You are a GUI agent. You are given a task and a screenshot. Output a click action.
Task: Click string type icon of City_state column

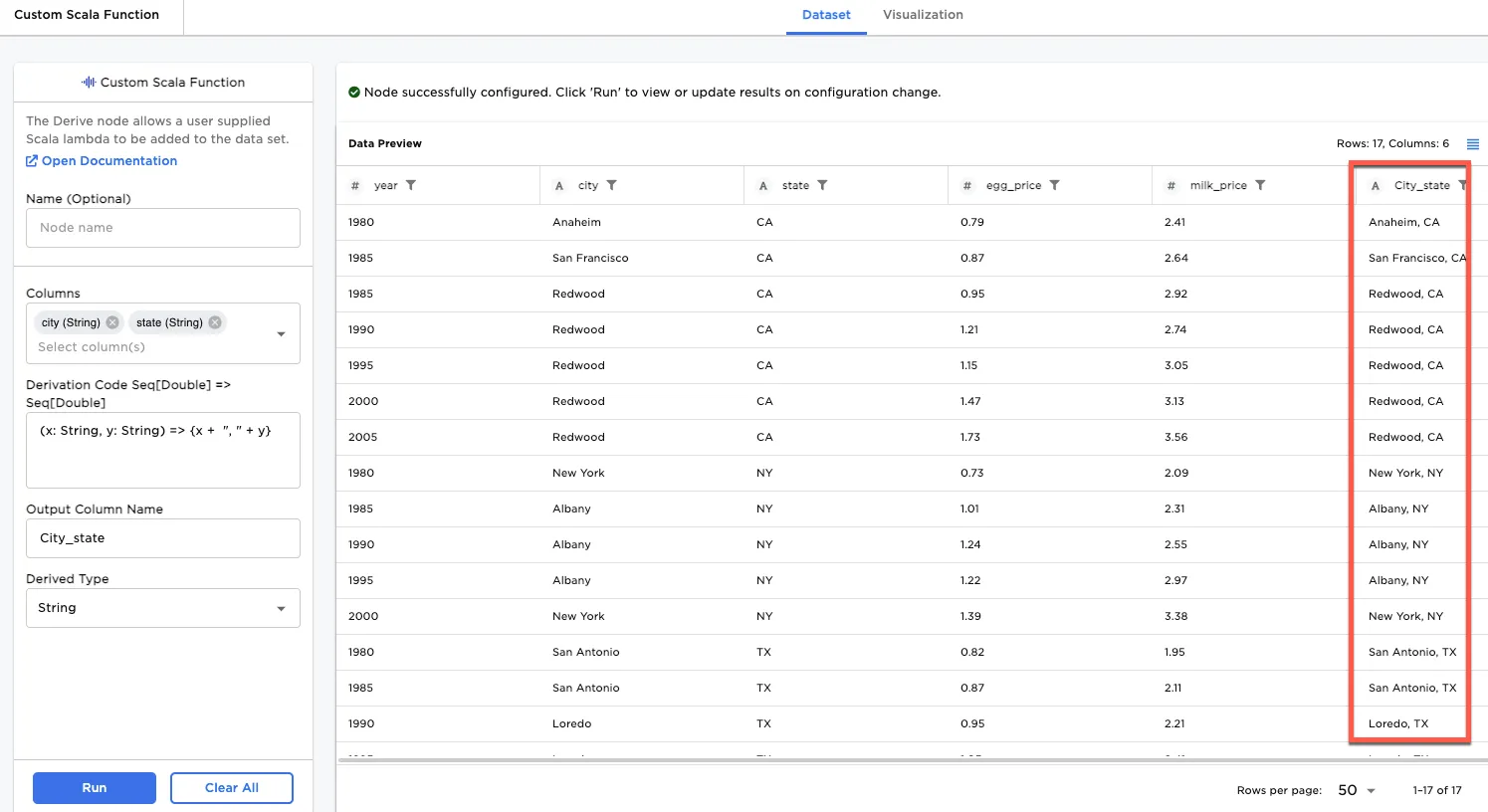[x=1376, y=186]
